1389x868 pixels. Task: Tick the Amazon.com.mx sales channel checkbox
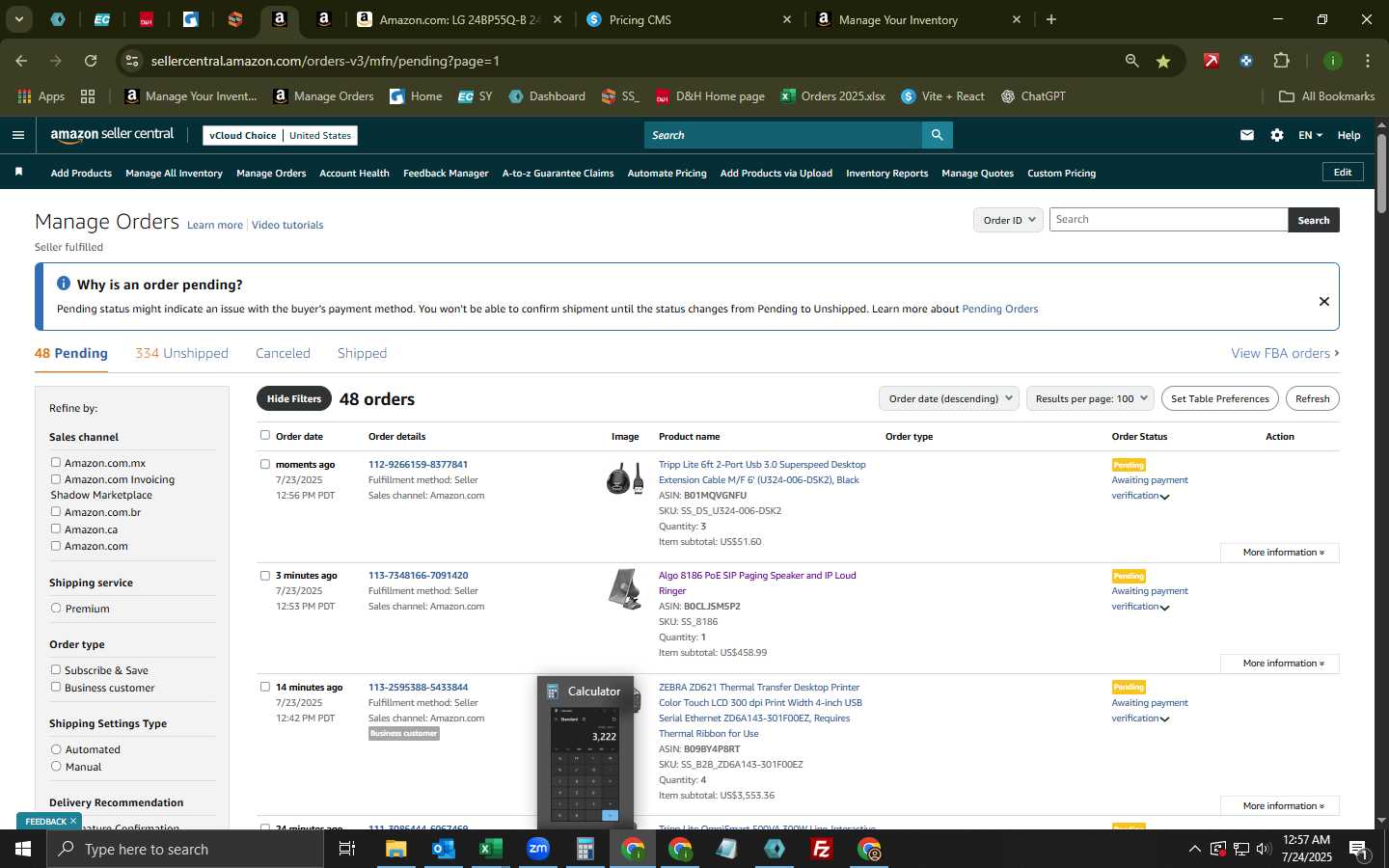click(56, 463)
